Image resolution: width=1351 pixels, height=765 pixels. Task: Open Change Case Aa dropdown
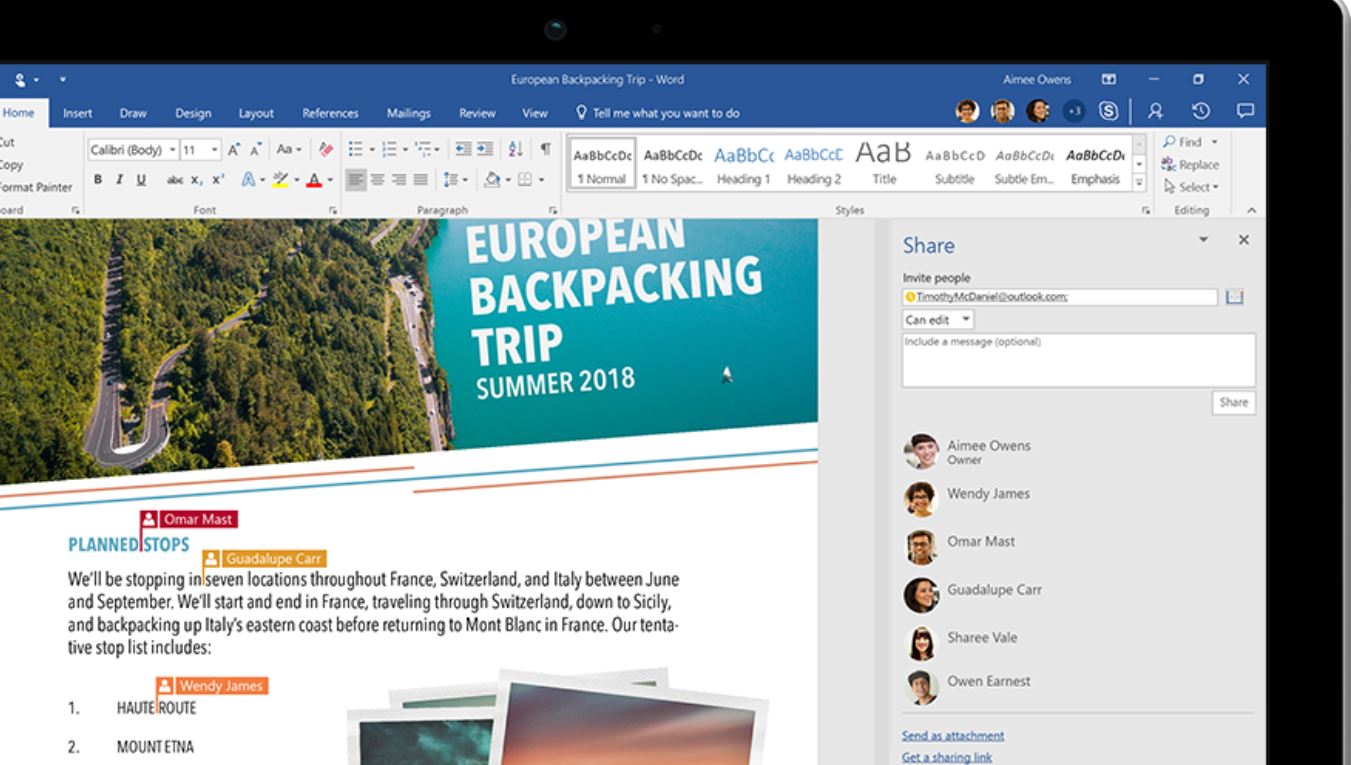tap(289, 150)
